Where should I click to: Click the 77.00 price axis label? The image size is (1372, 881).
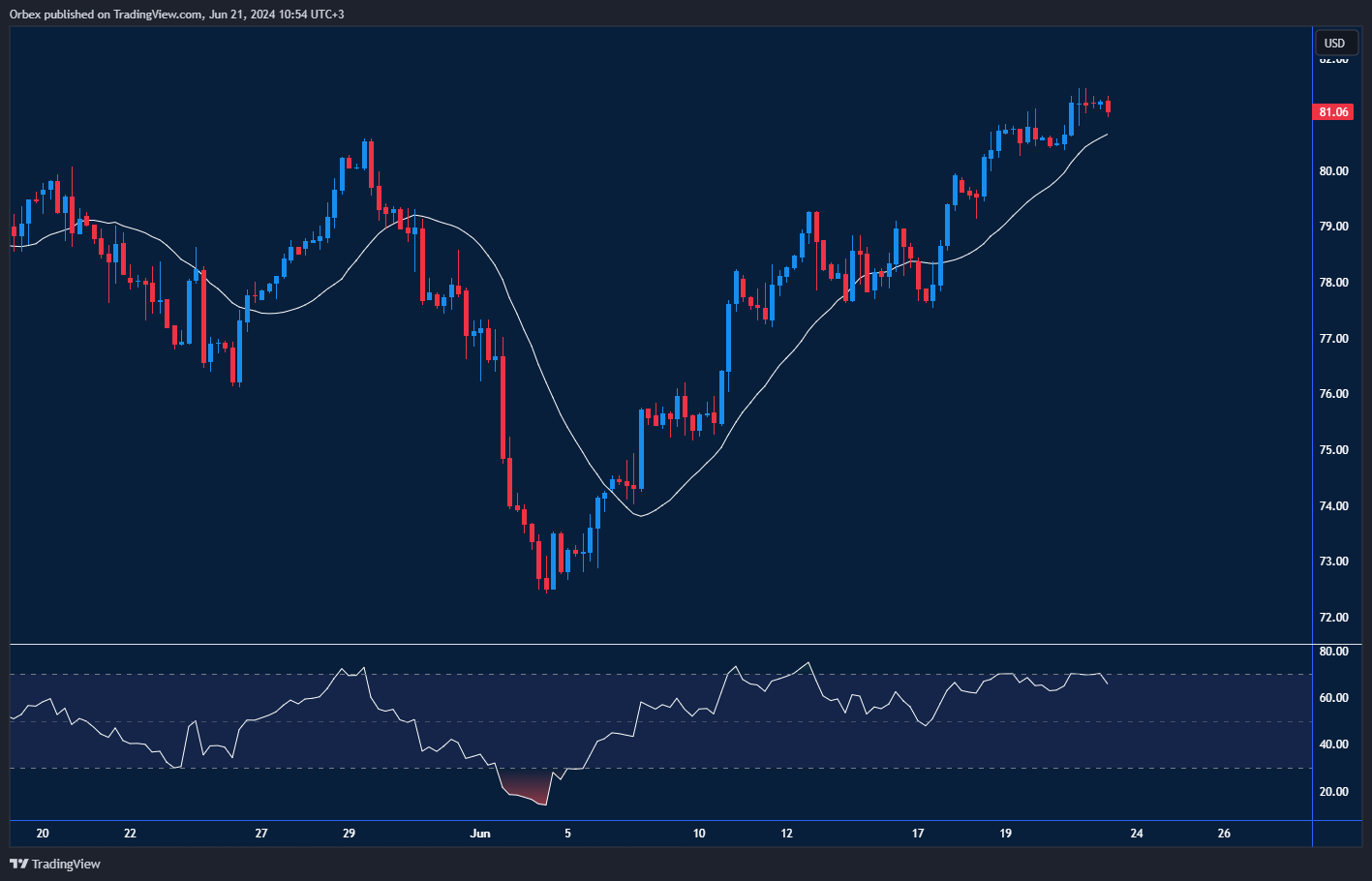1333,339
